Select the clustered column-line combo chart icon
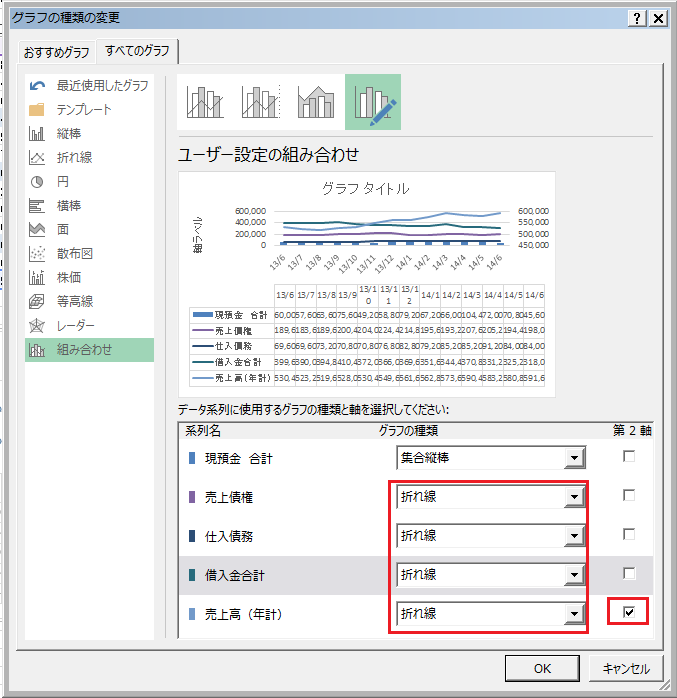Image resolution: width=677 pixels, height=698 pixels. click(204, 102)
